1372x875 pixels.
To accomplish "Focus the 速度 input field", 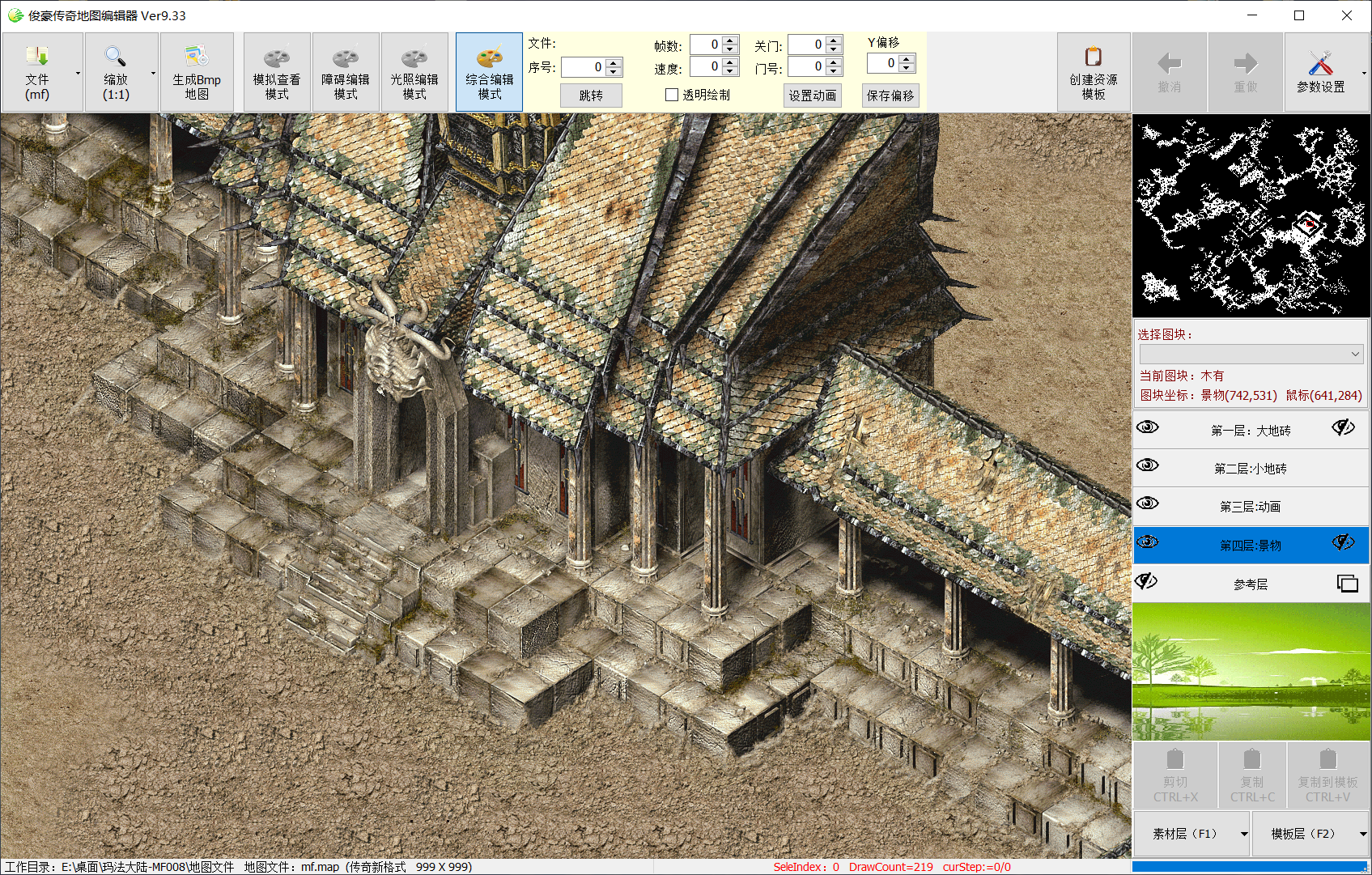I will tap(705, 66).
